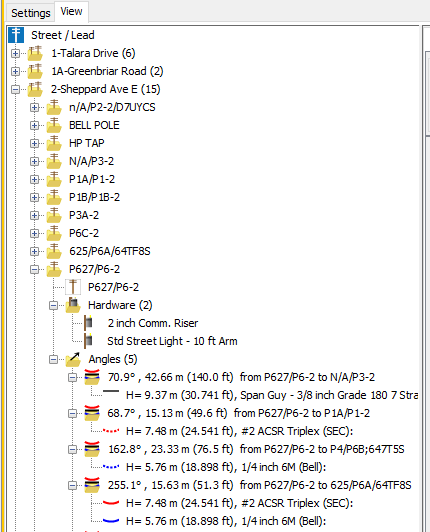
Task: Select the Span Guy 3/8 inch Grade 180 entry
Action: [272, 395]
